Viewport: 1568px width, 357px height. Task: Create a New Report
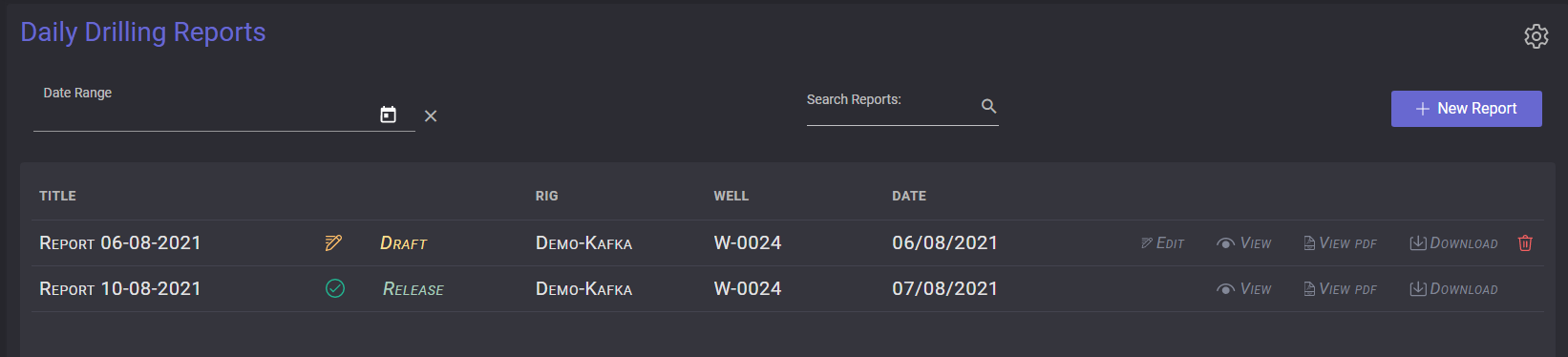pyautogui.click(x=1466, y=109)
